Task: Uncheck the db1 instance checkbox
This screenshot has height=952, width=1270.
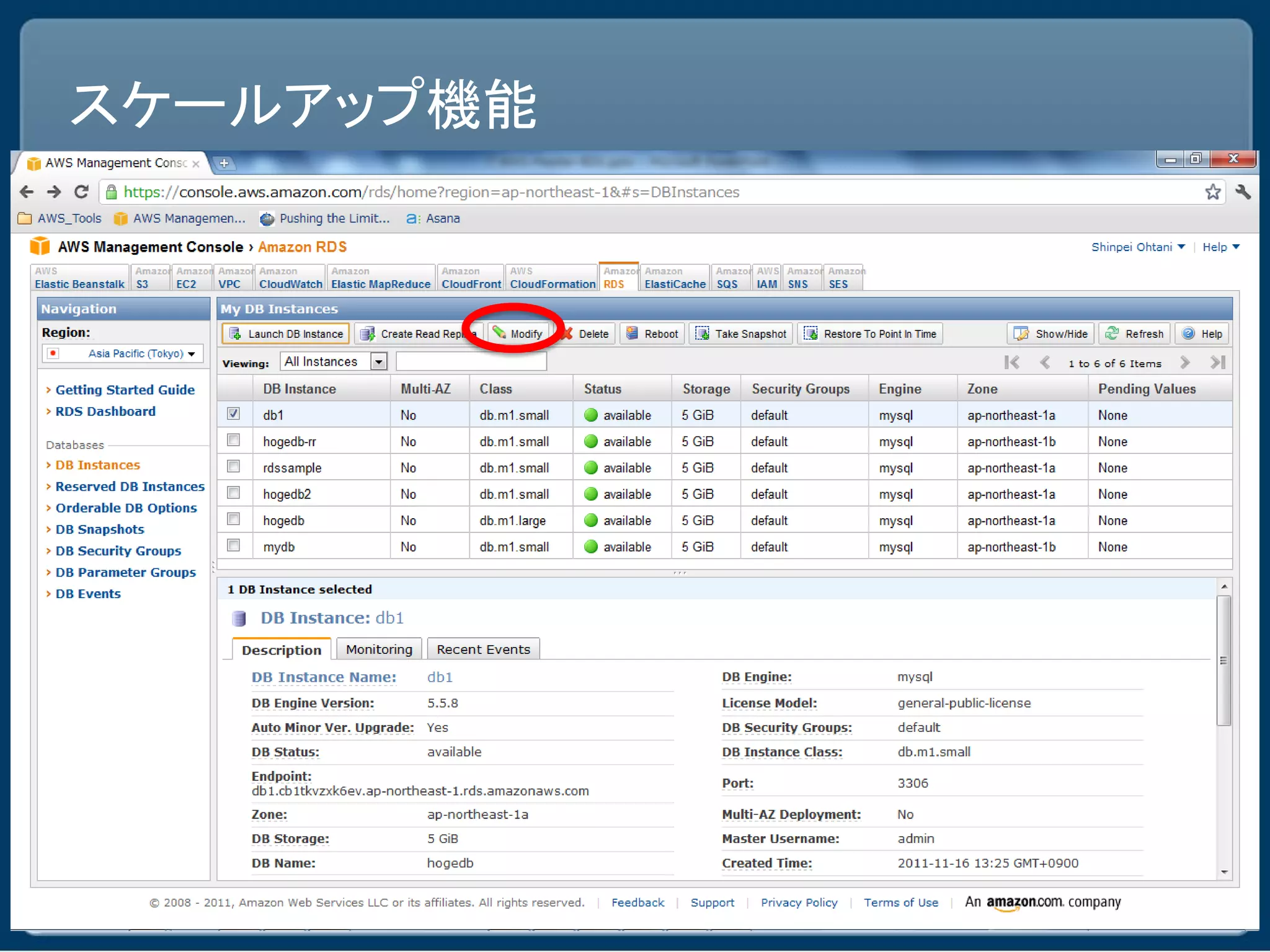Action: click(234, 413)
